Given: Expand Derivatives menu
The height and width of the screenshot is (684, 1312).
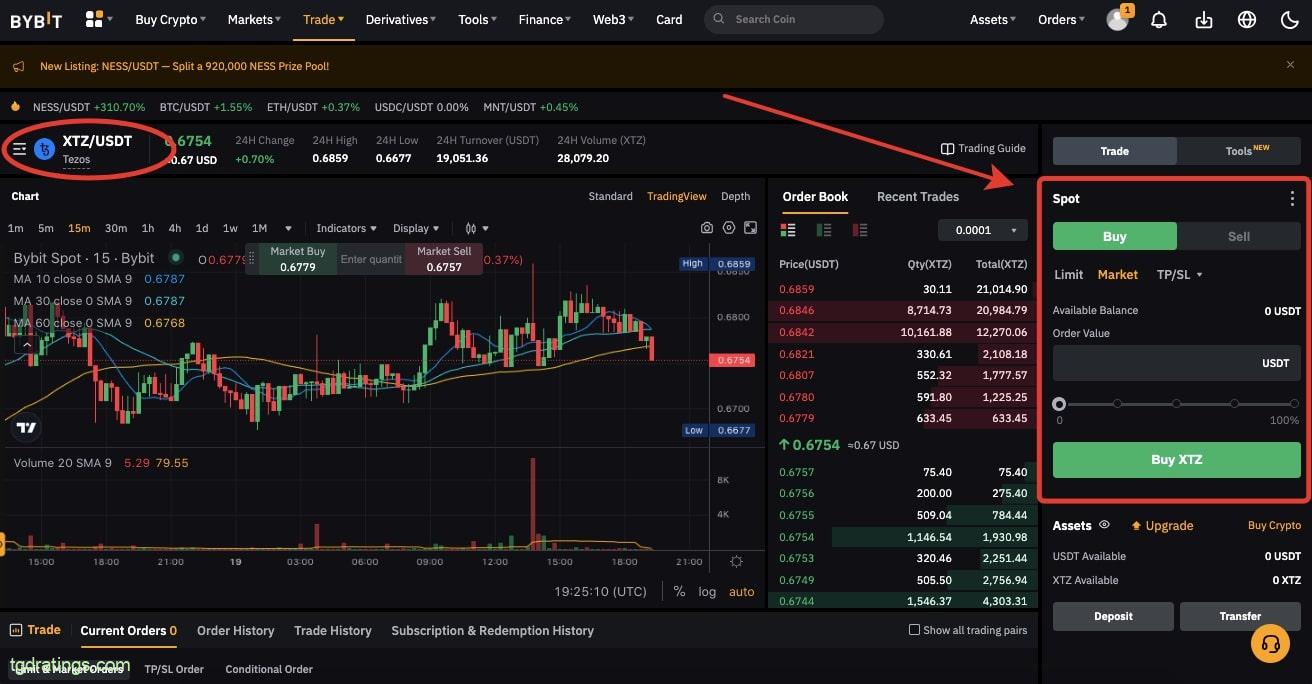Looking at the screenshot, I should point(401,19).
